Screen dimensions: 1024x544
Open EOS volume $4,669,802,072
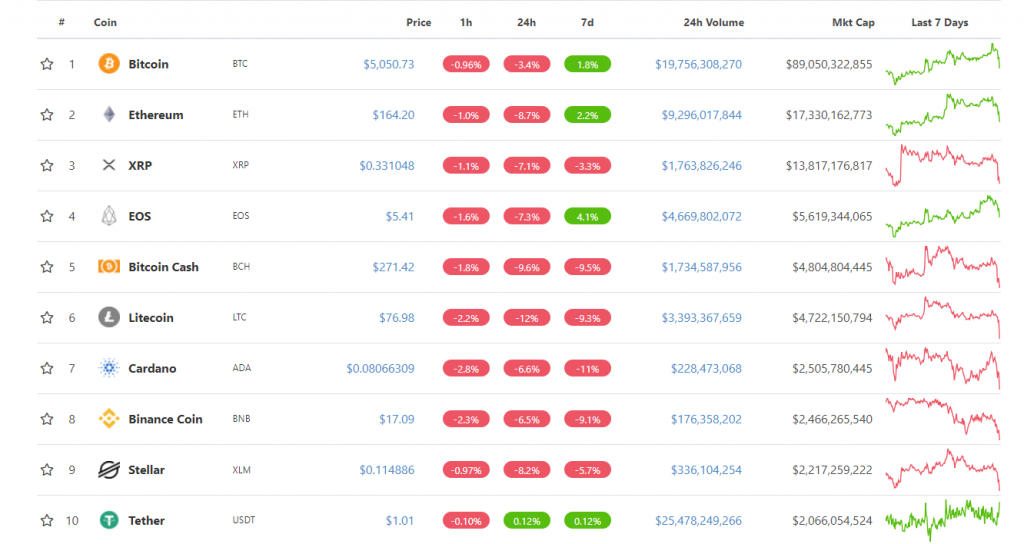pyautogui.click(x=701, y=216)
